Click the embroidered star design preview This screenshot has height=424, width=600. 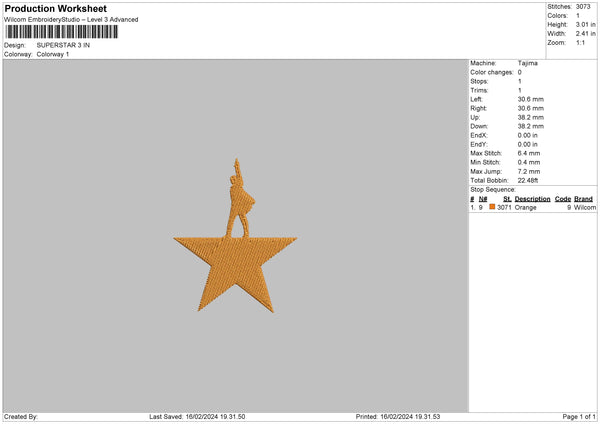pyautogui.click(x=235, y=236)
